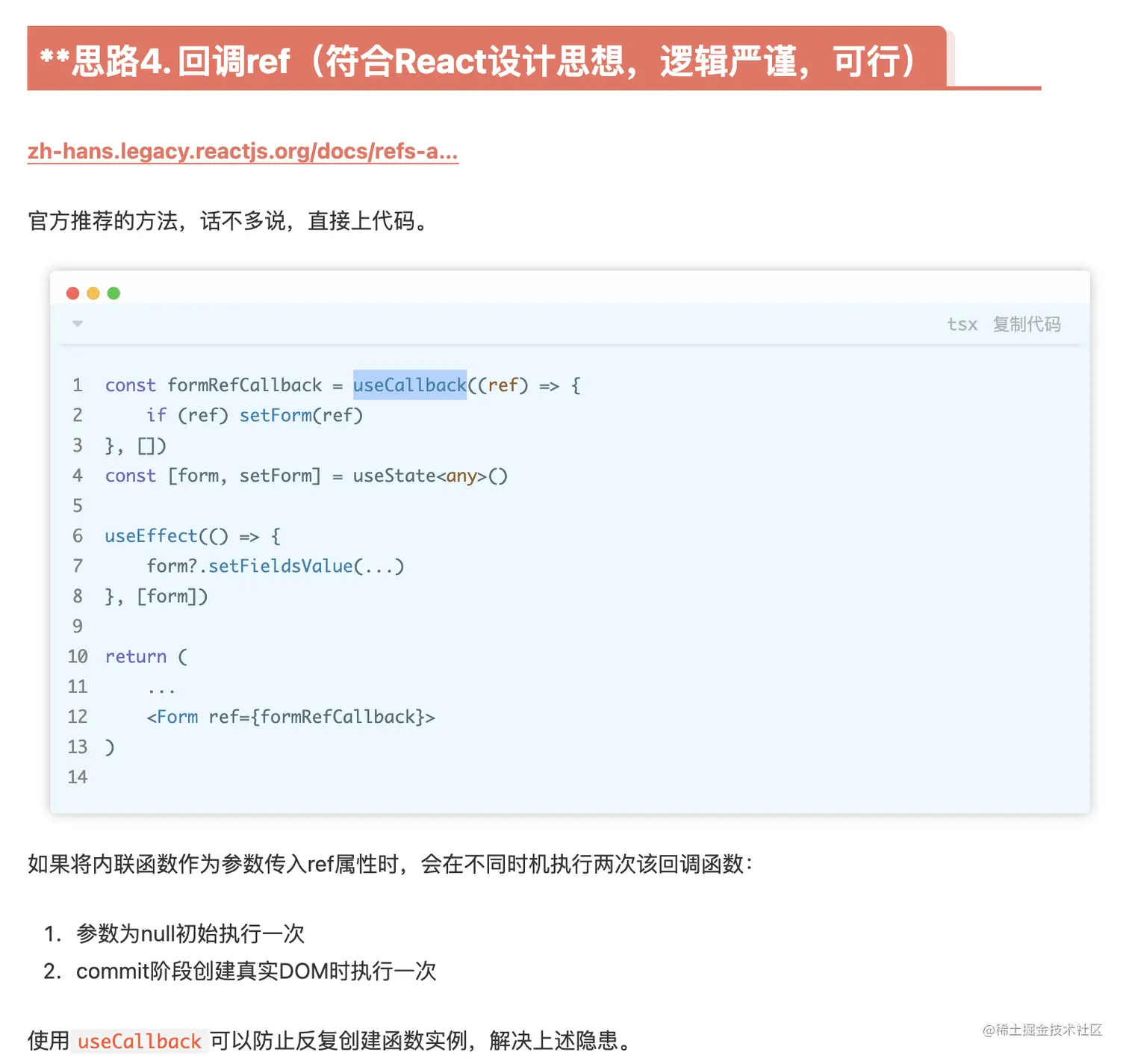
Task: Click the highlighted useCallback in line 1
Action: pyautogui.click(x=410, y=385)
